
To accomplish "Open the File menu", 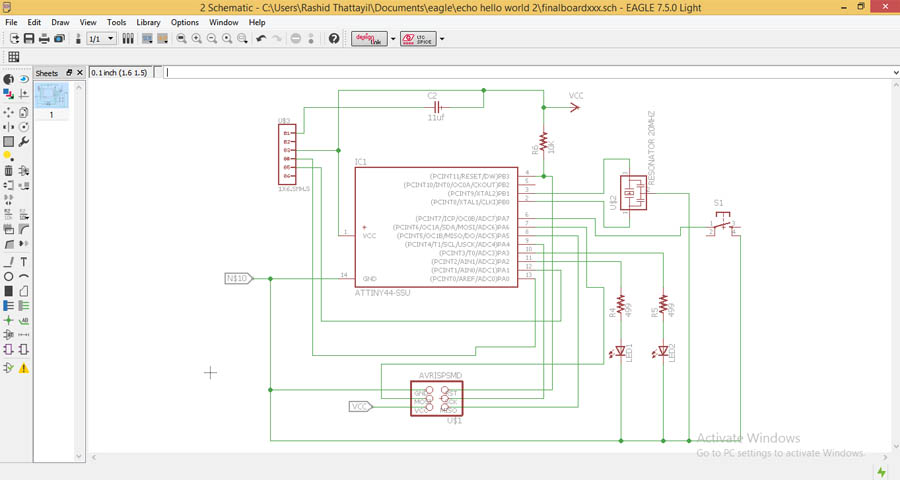I will (x=11, y=22).
